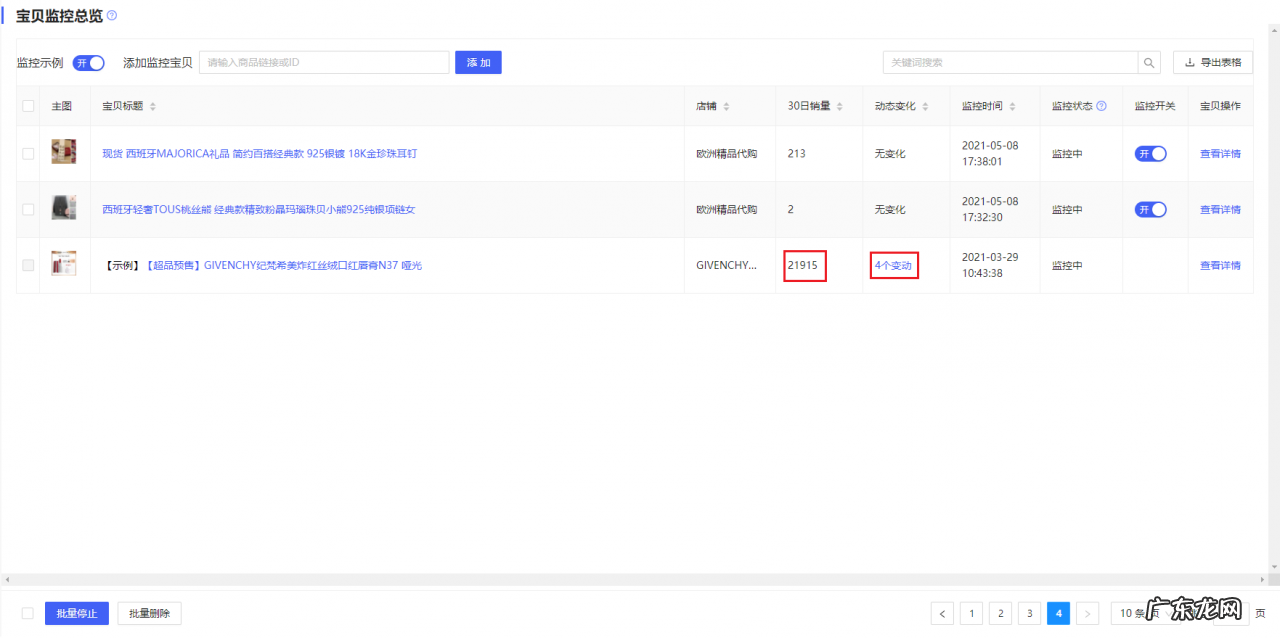The height and width of the screenshot is (638, 1280).
Task: Toggle the 监控示例 switch off
Action: pyautogui.click(x=88, y=63)
